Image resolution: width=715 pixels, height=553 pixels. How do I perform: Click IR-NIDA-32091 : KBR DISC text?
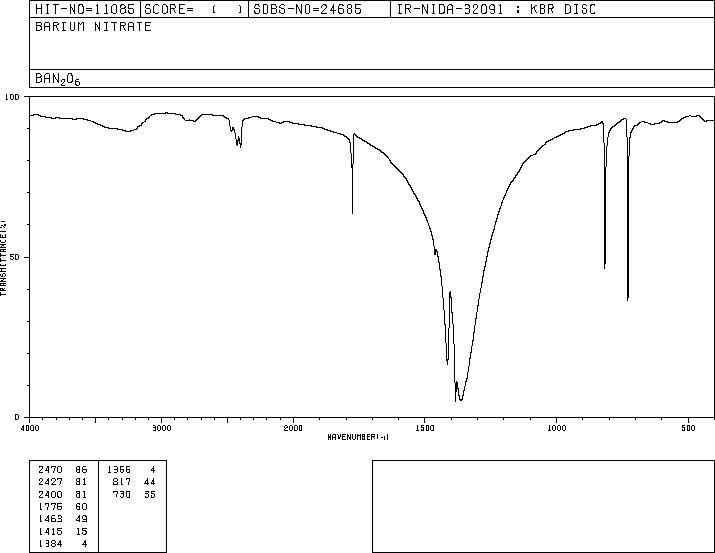(x=496, y=9)
